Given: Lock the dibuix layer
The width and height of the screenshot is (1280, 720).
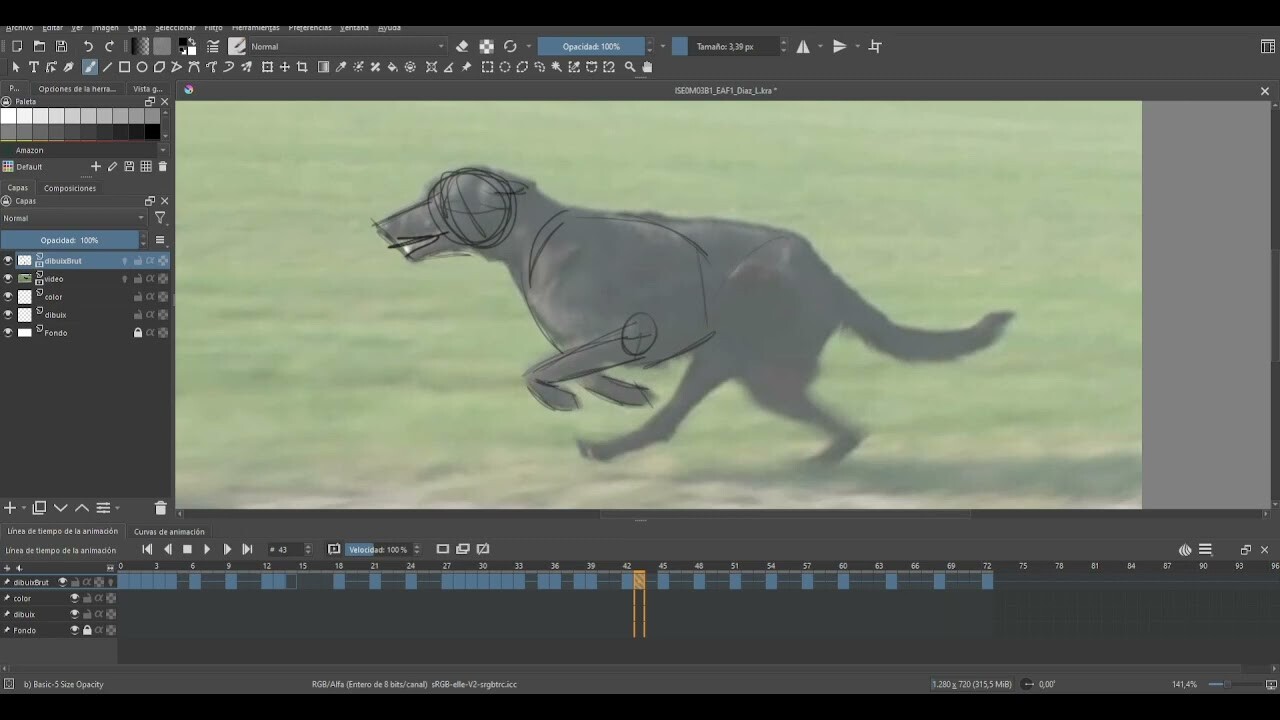Looking at the screenshot, I should [x=139, y=314].
